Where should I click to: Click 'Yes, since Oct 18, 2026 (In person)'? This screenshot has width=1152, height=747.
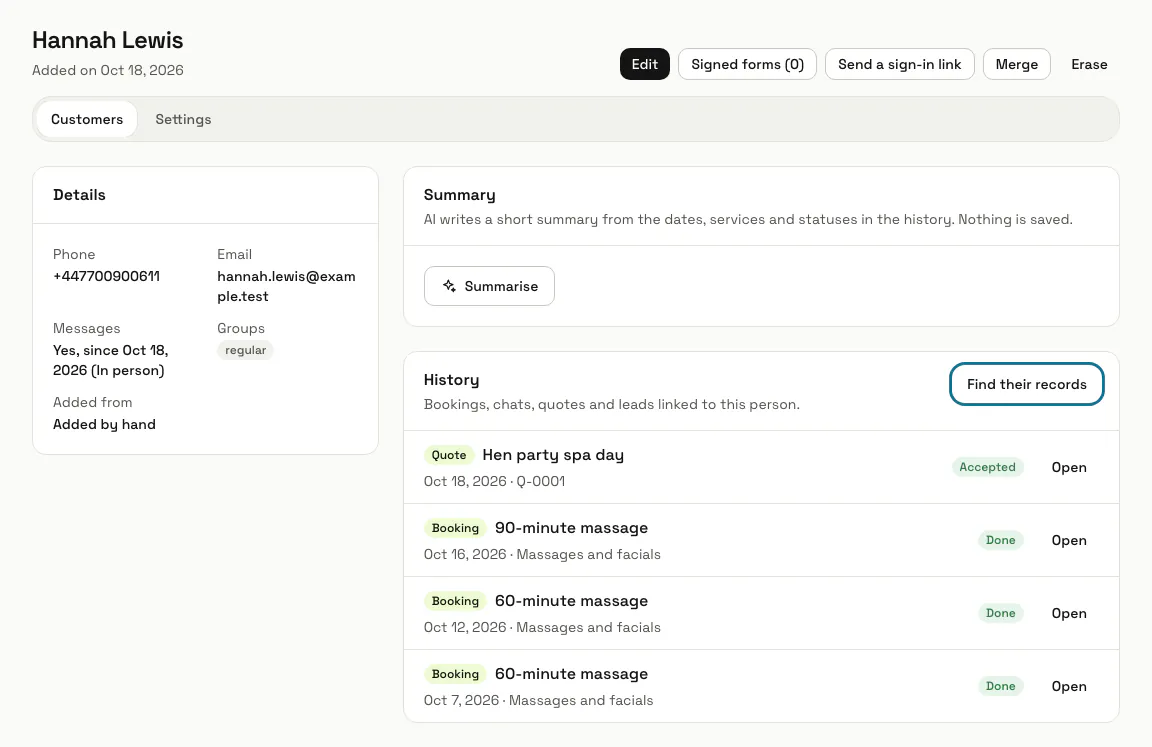[110, 360]
